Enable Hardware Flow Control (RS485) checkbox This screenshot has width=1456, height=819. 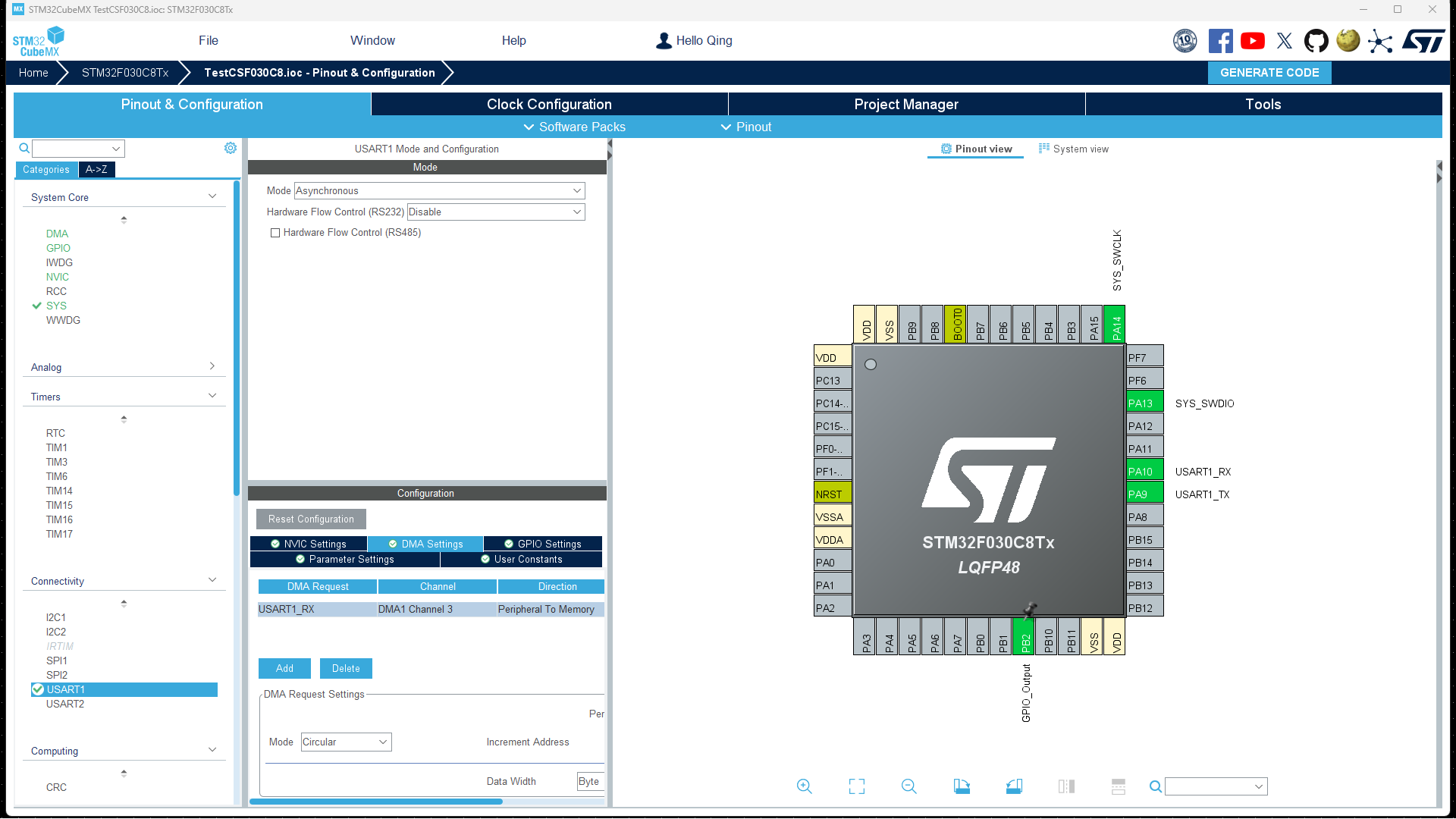pyautogui.click(x=275, y=233)
